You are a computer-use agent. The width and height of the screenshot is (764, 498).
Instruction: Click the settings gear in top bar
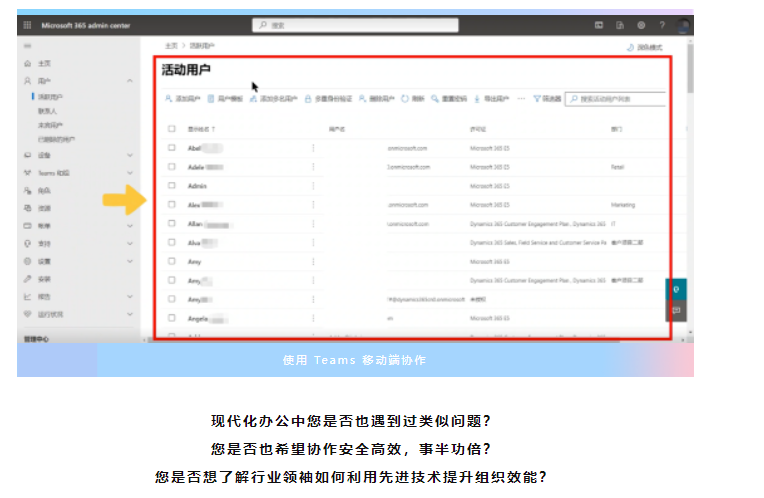pos(641,25)
